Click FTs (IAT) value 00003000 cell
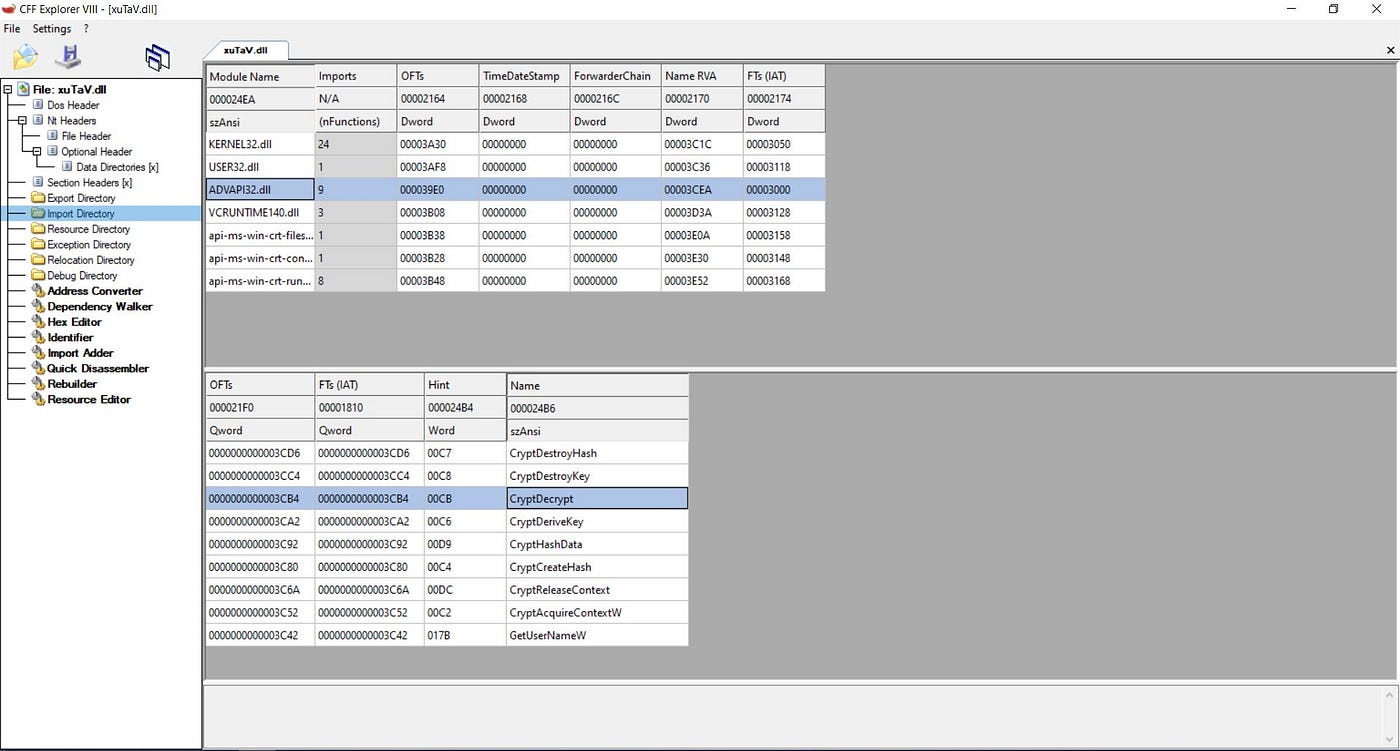The image size is (1400, 751). coord(784,189)
